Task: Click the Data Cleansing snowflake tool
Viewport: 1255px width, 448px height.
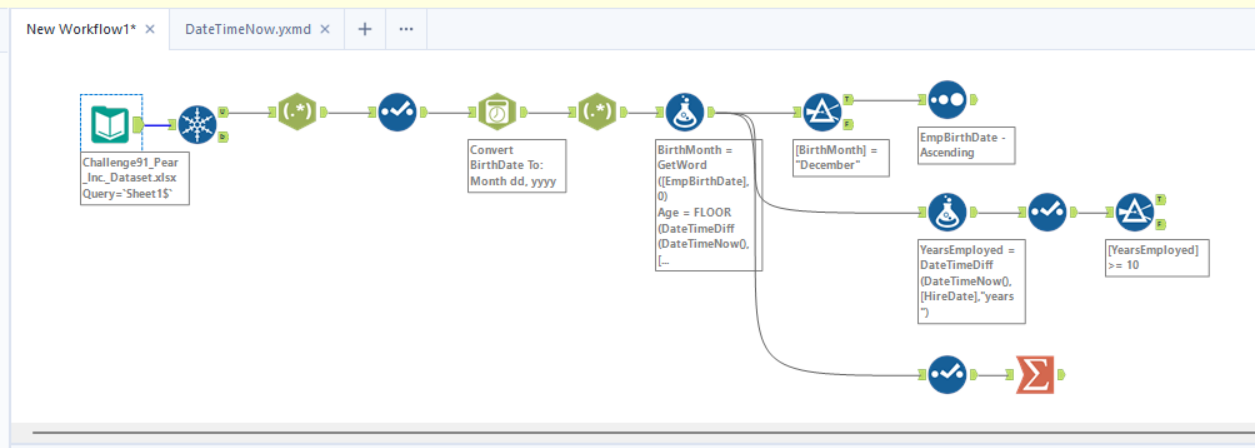Action: tap(198, 124)
